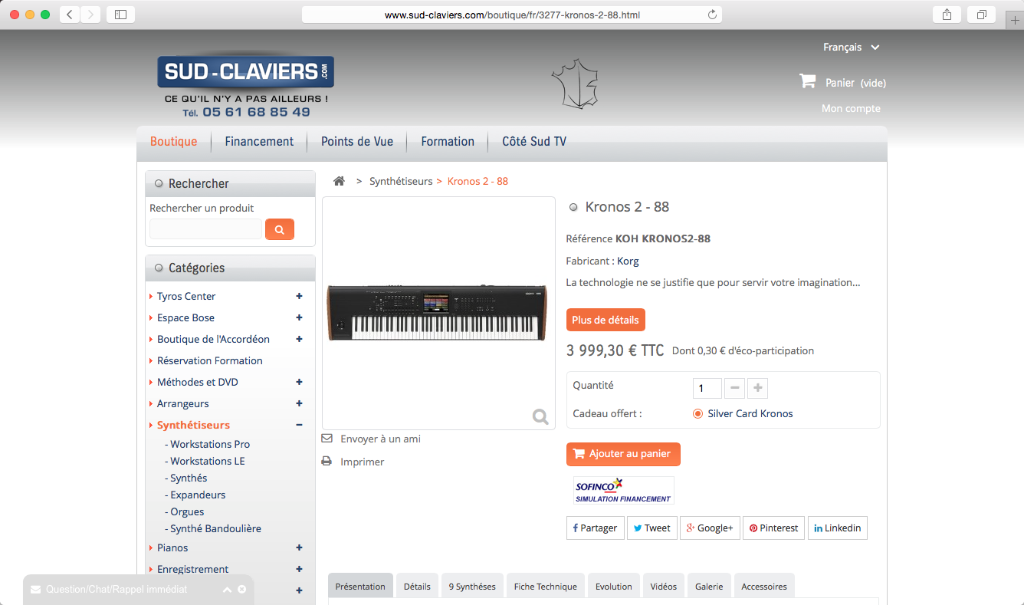Click the envelope icon for Envoyer à un ami
The height and width of the screenshot is (605, 1024).
pyautogui.click(x=327, y=438)
